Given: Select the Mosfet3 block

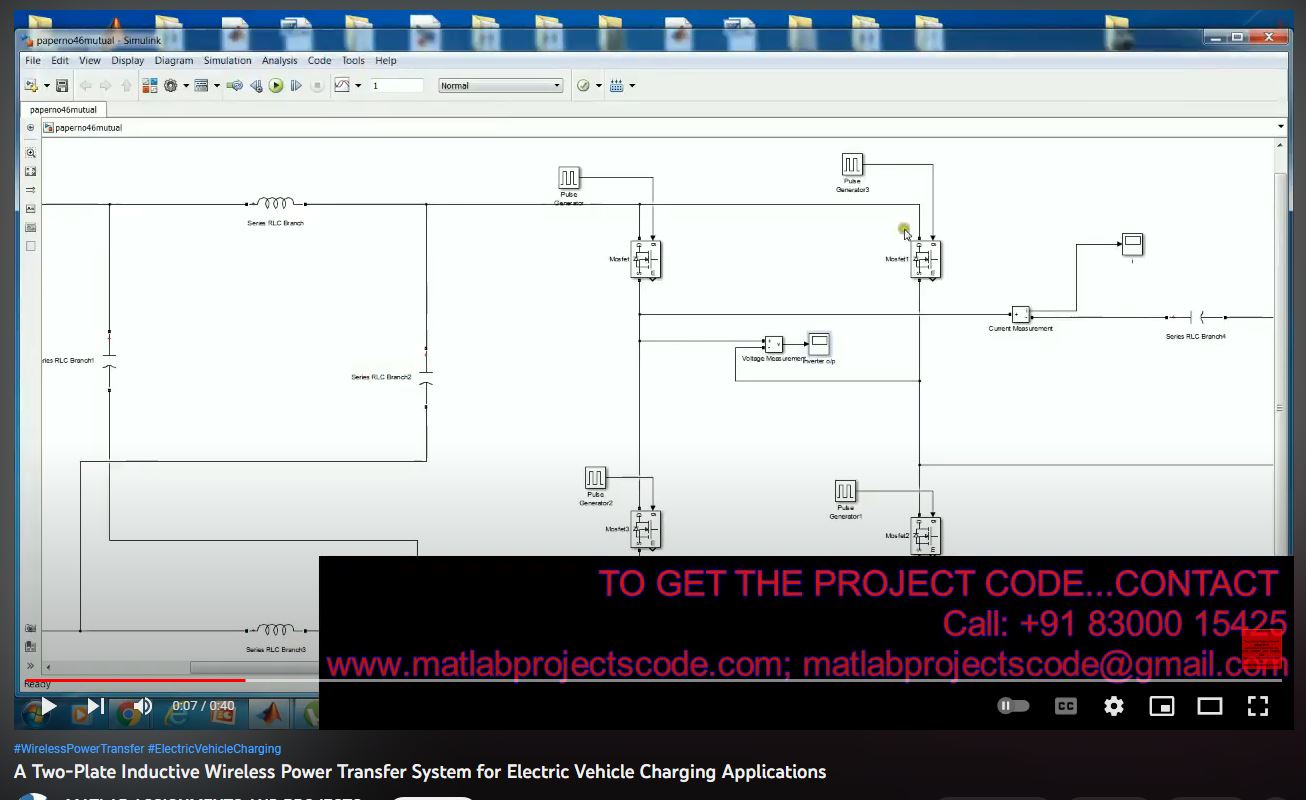Looking at the screenshot, I should pos(646,529).
